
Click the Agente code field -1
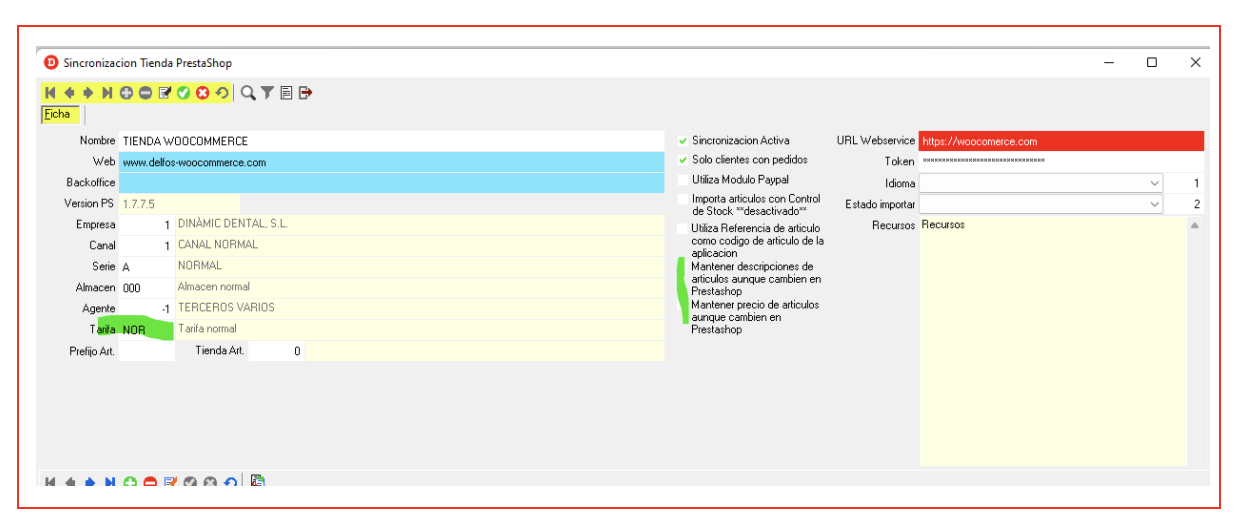146,308
